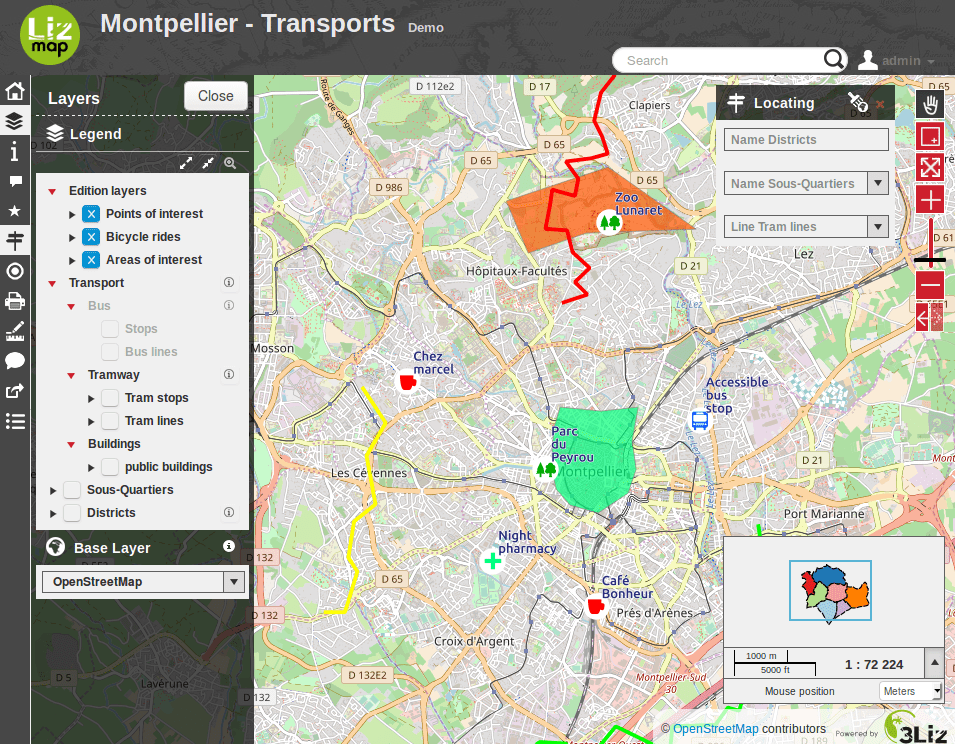955x744 pixels.
Task: Click the Night pharmacy map marker
Action: coord(492,561)
